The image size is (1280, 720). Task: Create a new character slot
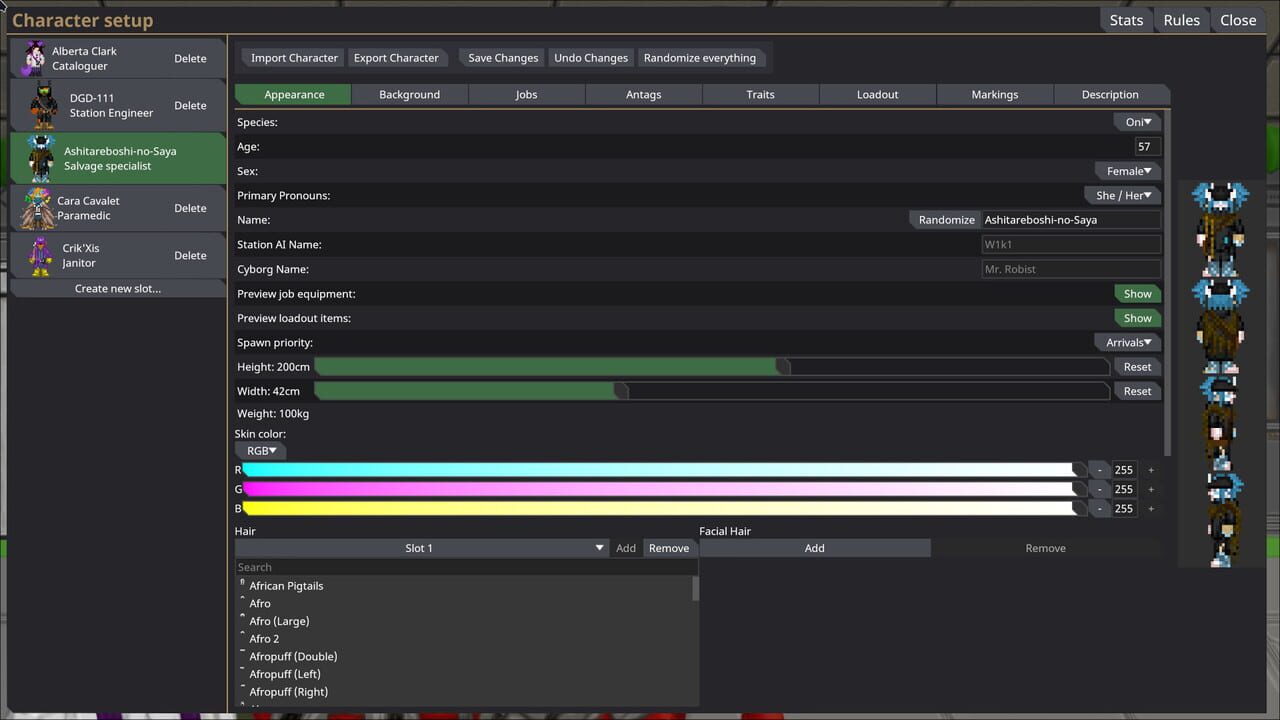tap(117, 288)
